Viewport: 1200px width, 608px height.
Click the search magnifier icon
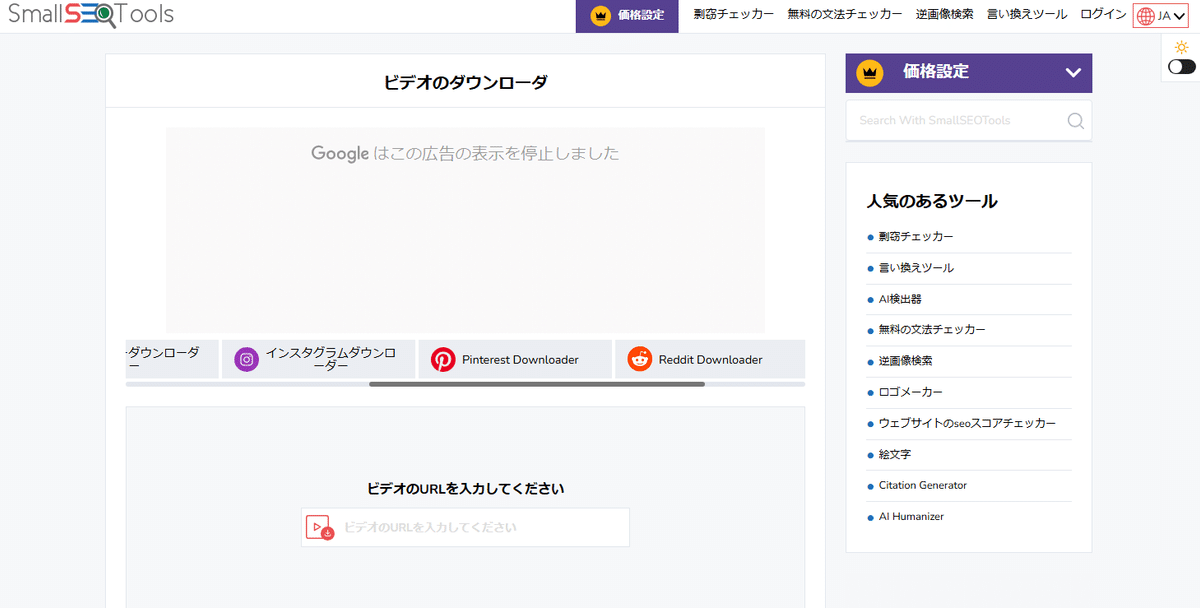click(x=1075, y=120)
